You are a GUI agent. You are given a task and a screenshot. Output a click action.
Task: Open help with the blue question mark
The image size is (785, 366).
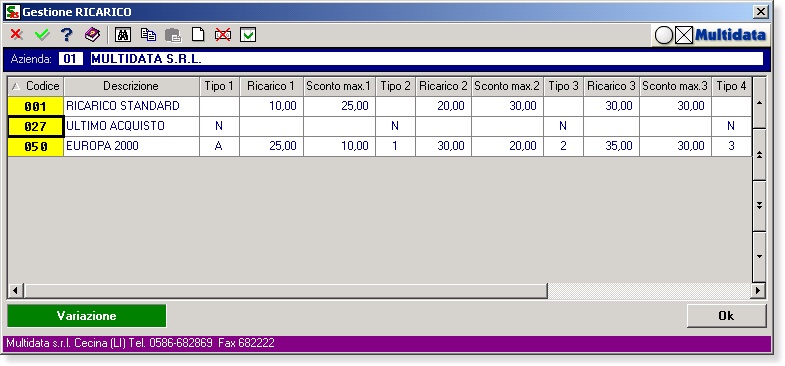(x=67, y=35)
